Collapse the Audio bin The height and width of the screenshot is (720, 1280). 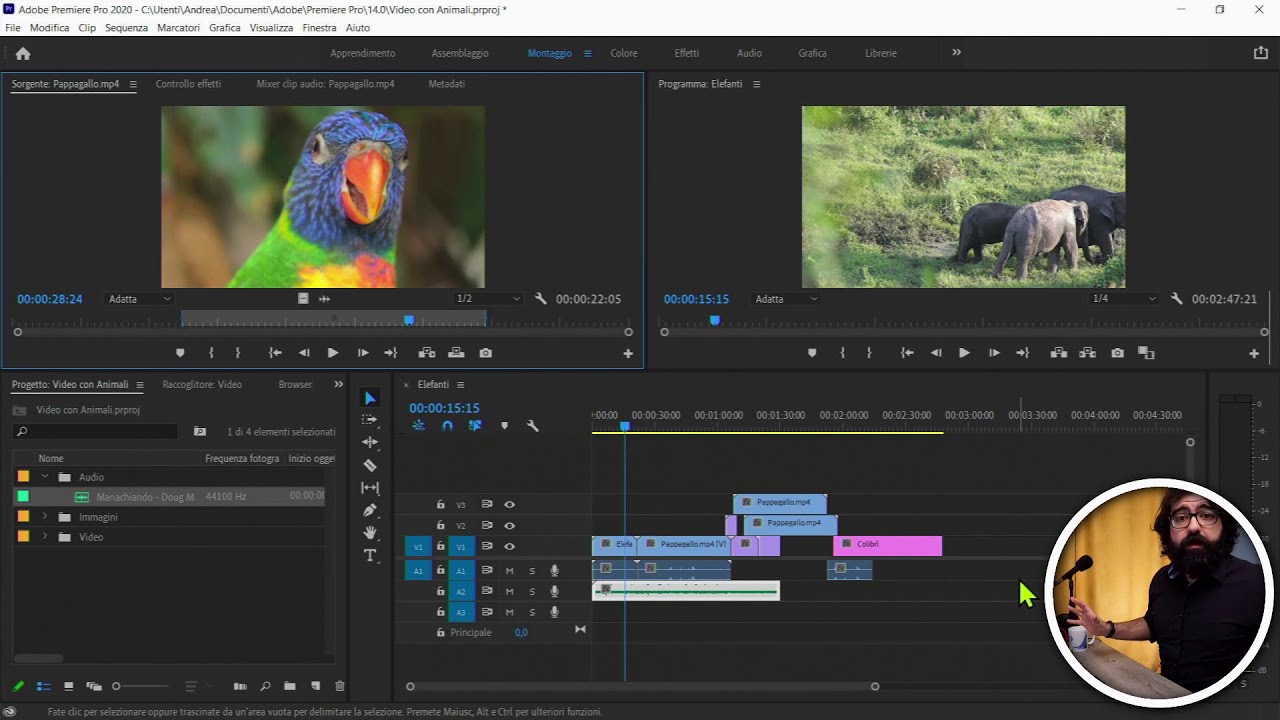(44, 477)
